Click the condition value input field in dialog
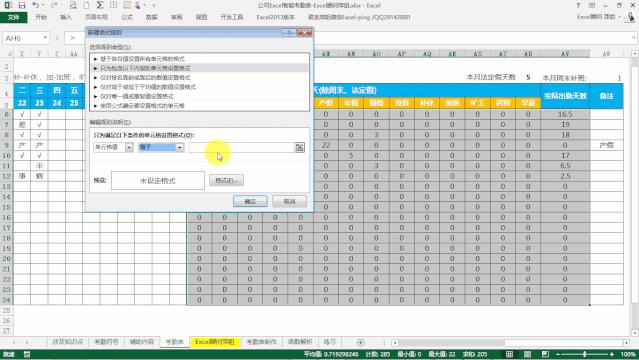Screen dimensions: 639x360 [241, 148]
